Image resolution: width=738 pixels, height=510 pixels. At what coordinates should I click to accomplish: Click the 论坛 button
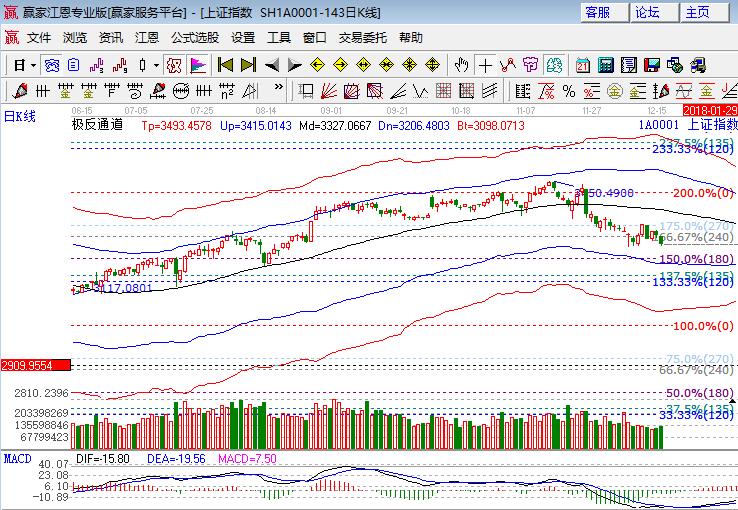coord(647,12)
